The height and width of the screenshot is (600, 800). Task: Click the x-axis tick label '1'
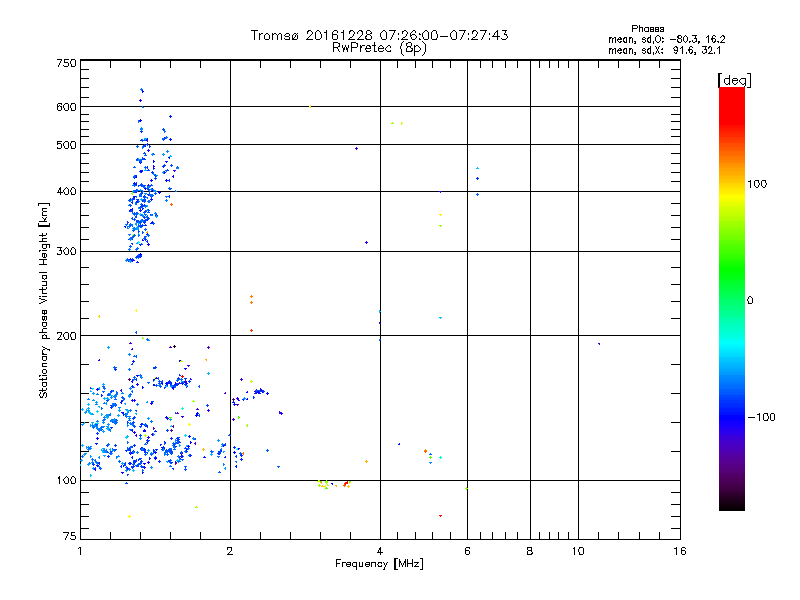[80, 551]
